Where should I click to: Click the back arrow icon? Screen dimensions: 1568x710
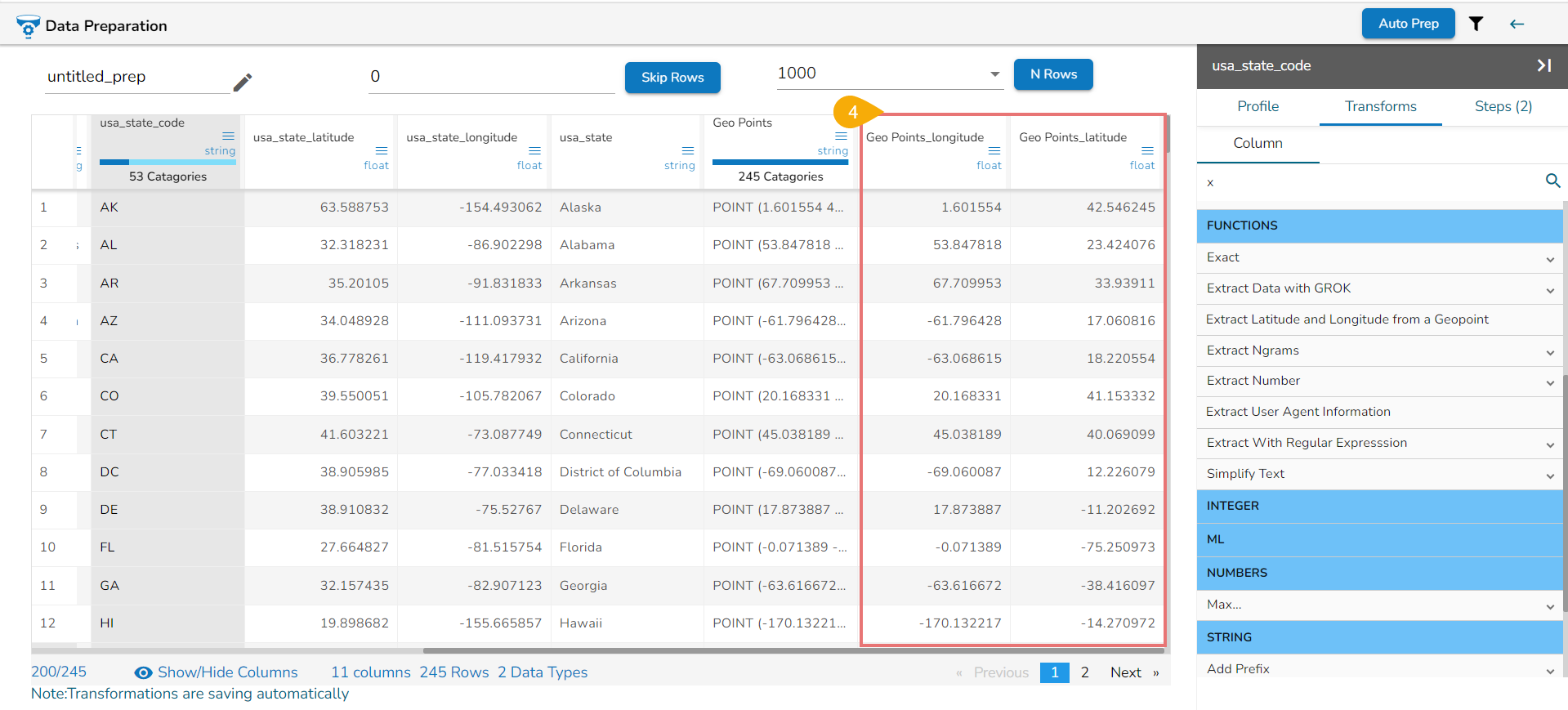(x=1517, y=24)
